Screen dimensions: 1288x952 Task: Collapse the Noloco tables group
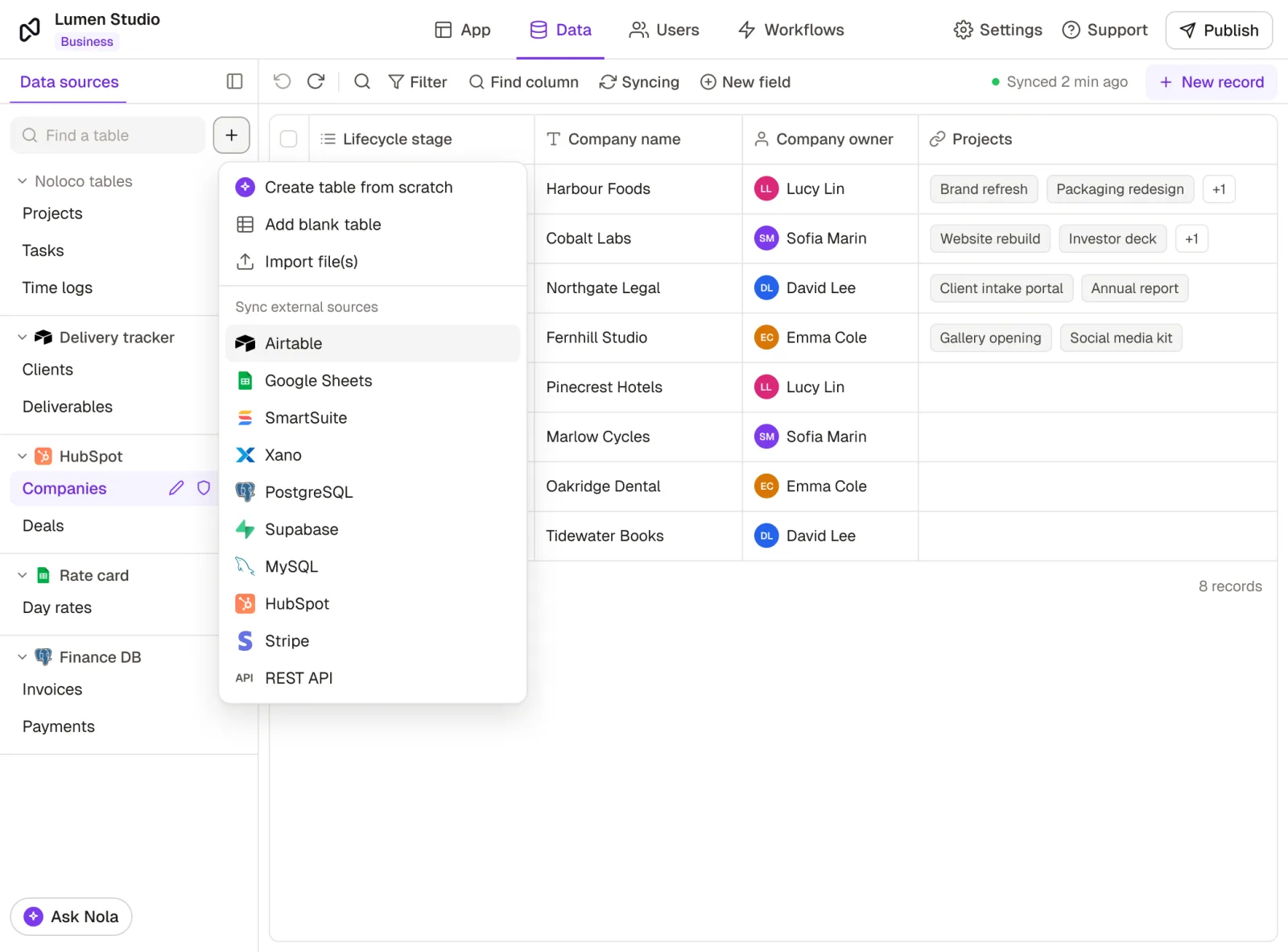[x=23, y=181]
